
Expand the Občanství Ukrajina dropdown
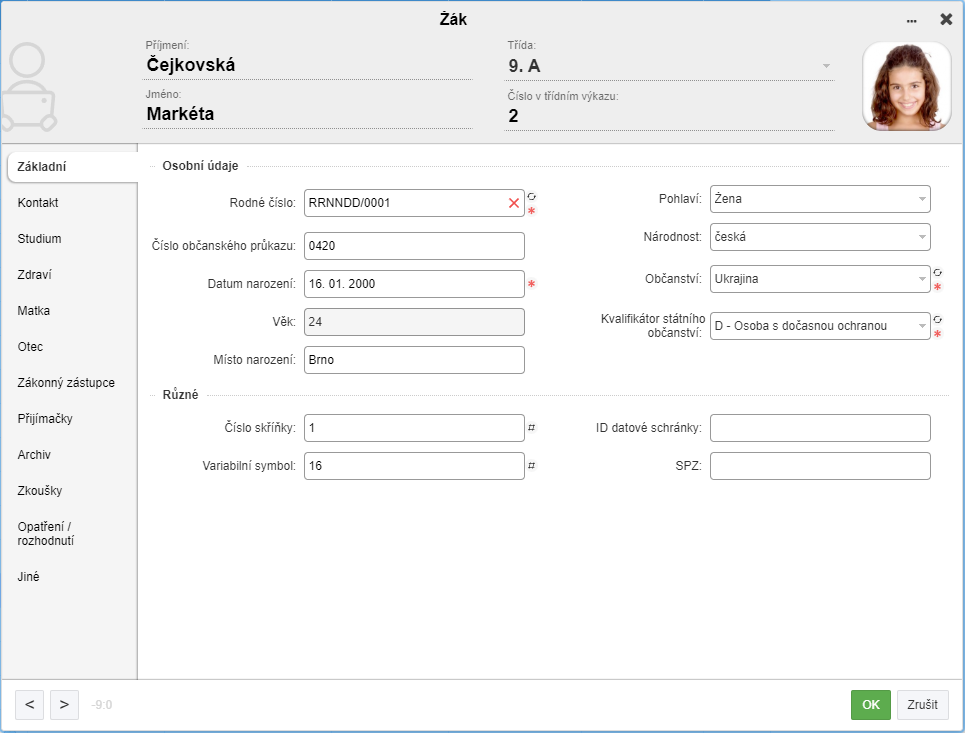(x=820, y=279)
